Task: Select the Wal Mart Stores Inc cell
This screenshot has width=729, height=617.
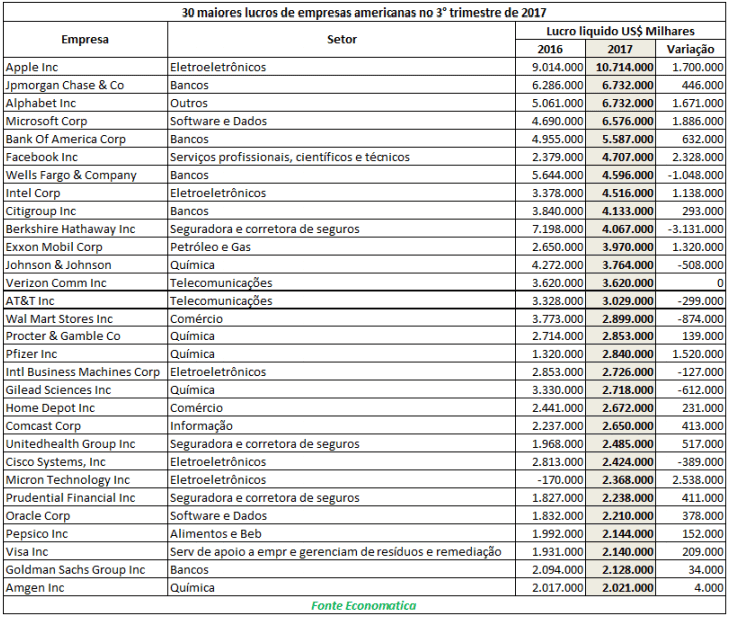Action: (x=85, y=318)
